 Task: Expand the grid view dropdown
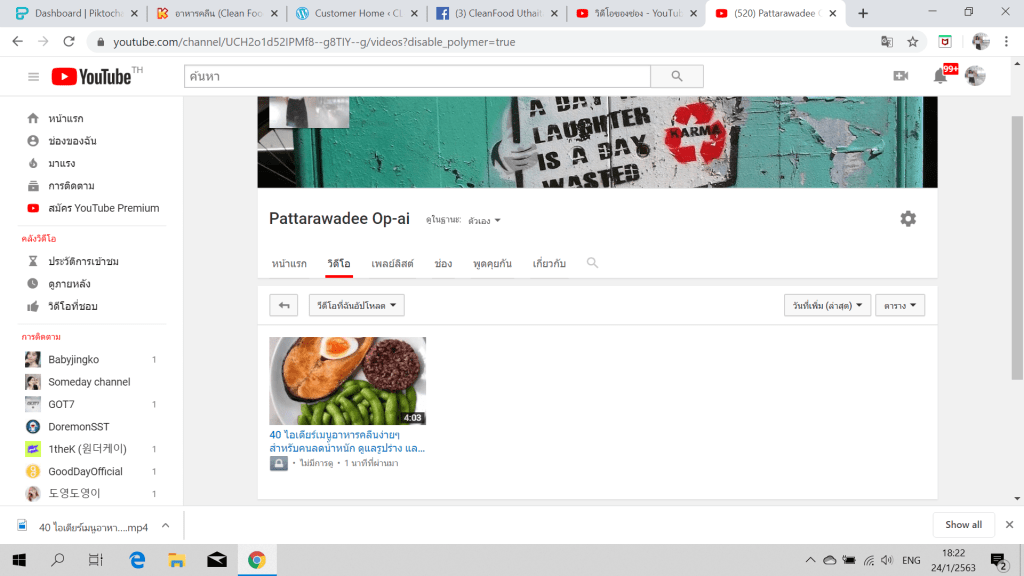click(x=899, y=305)
